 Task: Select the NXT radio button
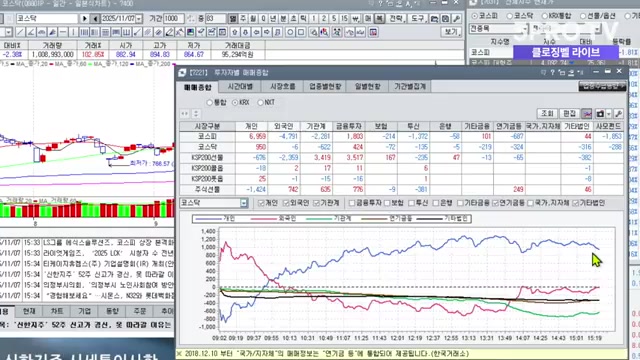click(260, 102)
